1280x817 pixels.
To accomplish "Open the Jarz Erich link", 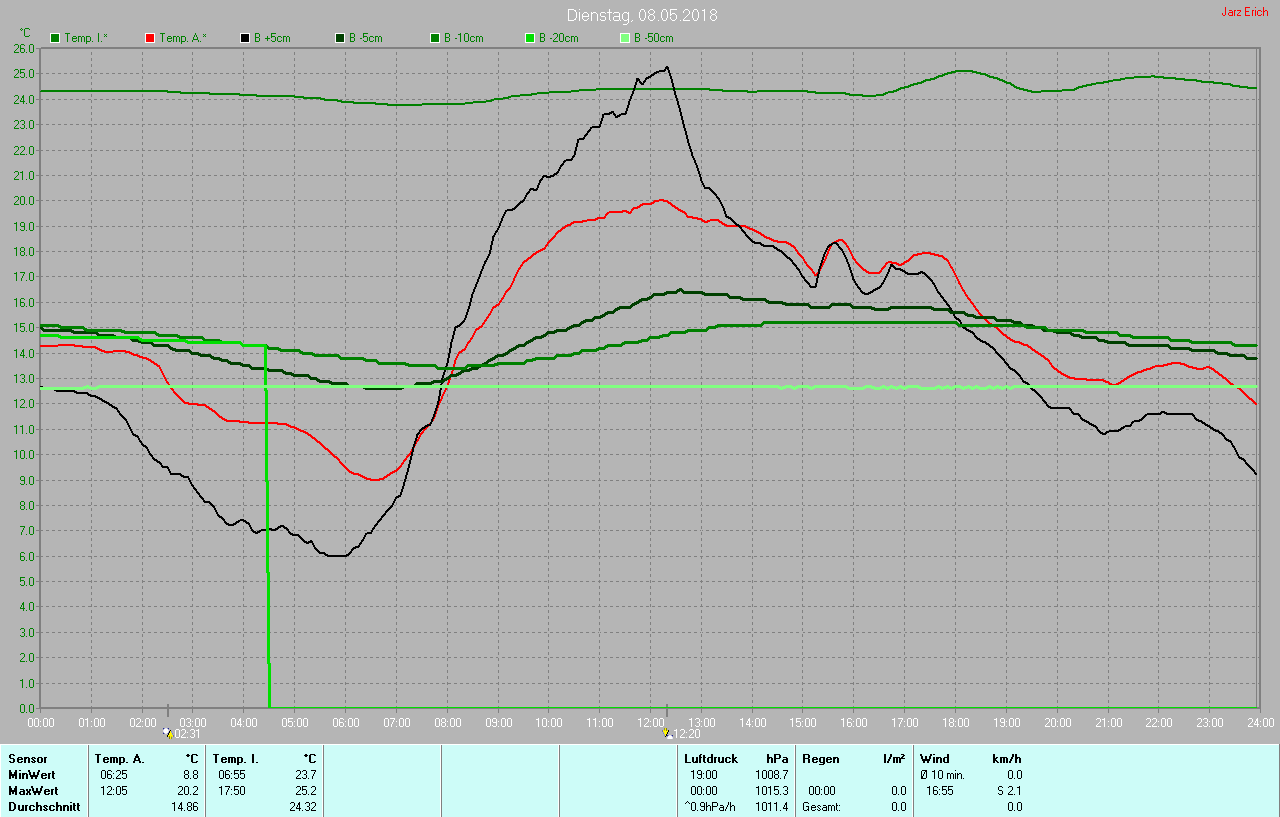I will click(1244, 12).
